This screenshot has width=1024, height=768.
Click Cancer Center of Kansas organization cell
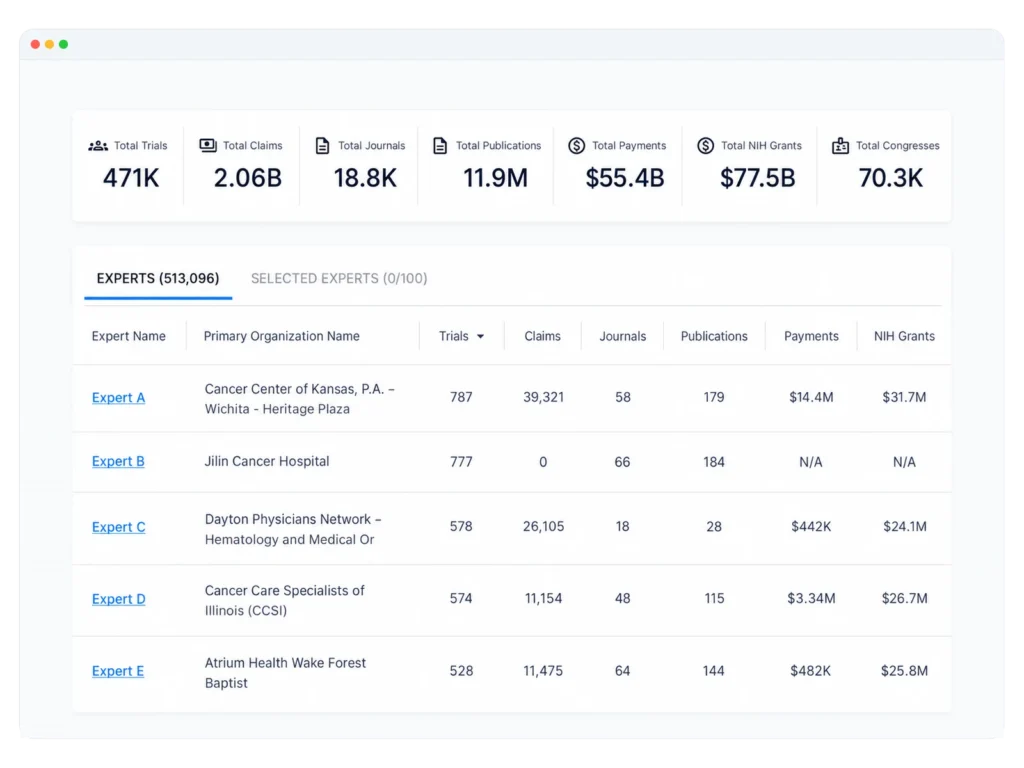pyautogui.click(x=300, y=399)
